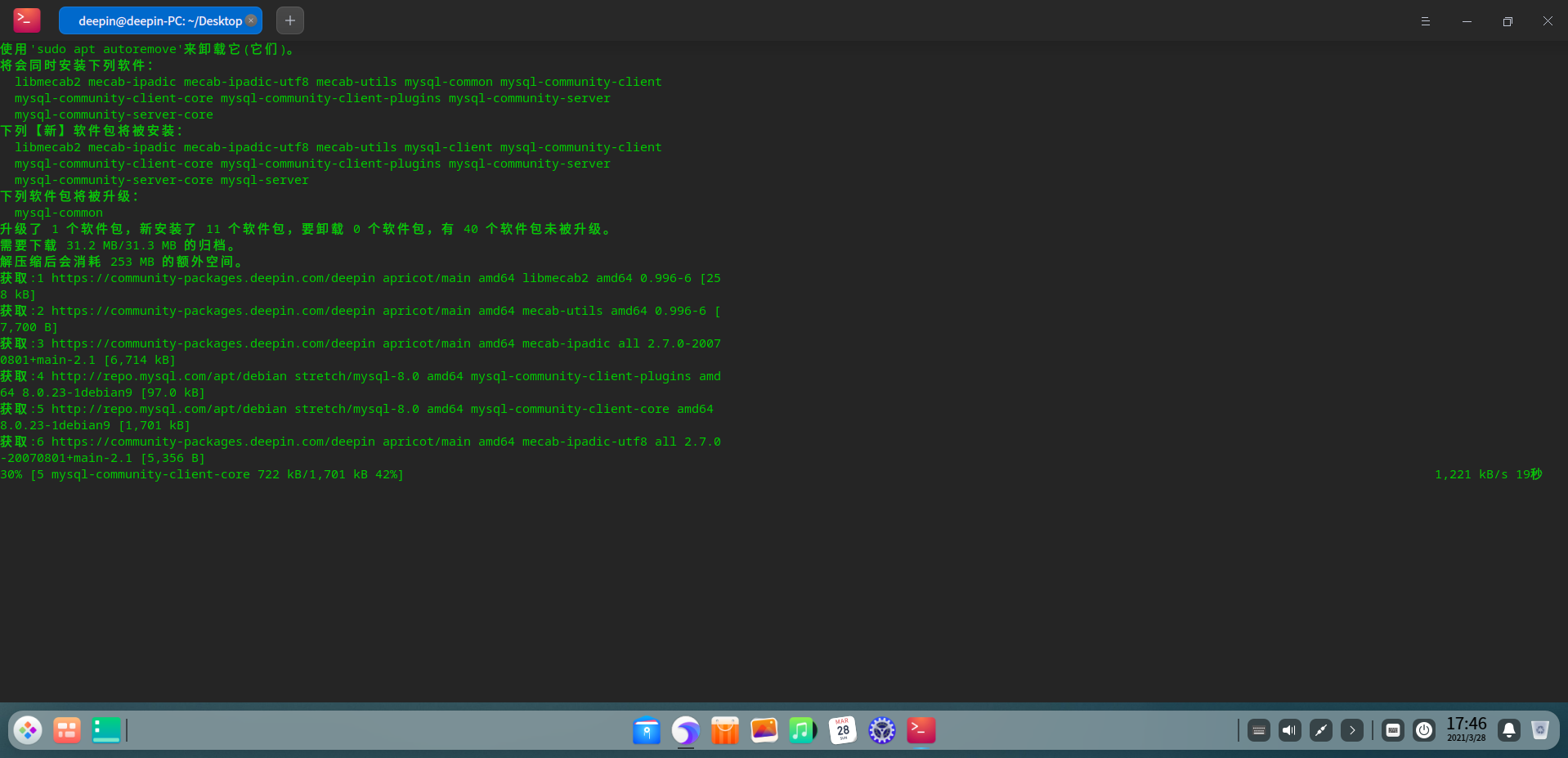
Task: Click the terminal app icon in the title bar
Action: point(27,20)
